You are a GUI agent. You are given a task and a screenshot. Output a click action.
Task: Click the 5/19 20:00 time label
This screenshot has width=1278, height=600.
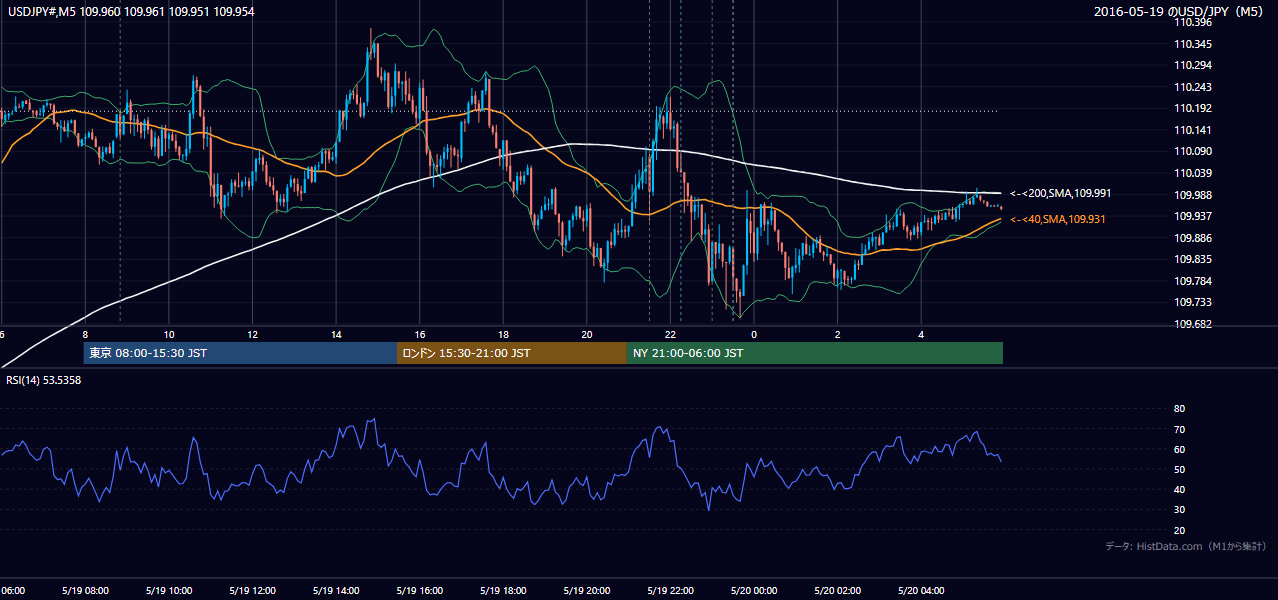click(585, 591)
